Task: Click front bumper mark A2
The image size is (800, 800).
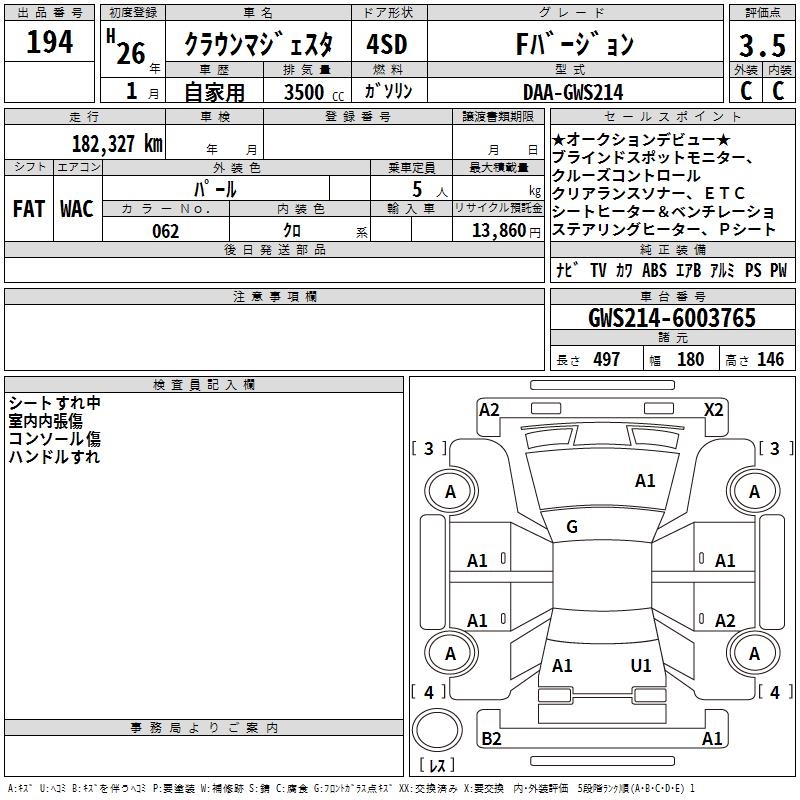Action: (489, 410)
